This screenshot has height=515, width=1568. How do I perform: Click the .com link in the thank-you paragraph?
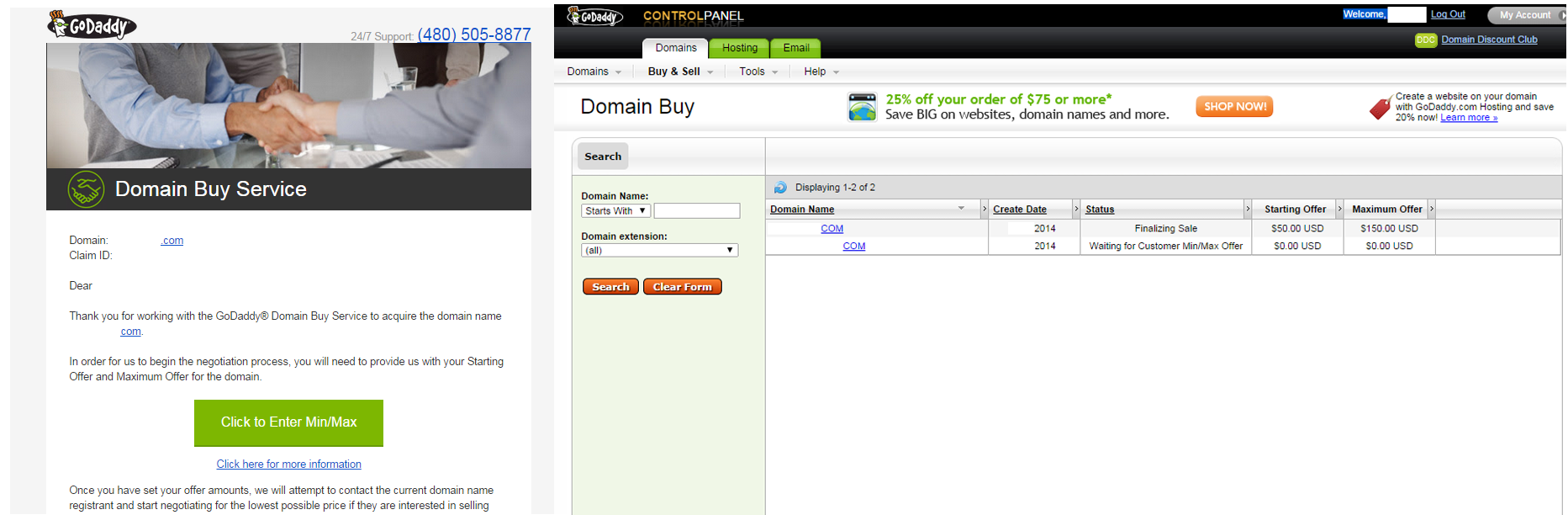[x=130, y=332]
